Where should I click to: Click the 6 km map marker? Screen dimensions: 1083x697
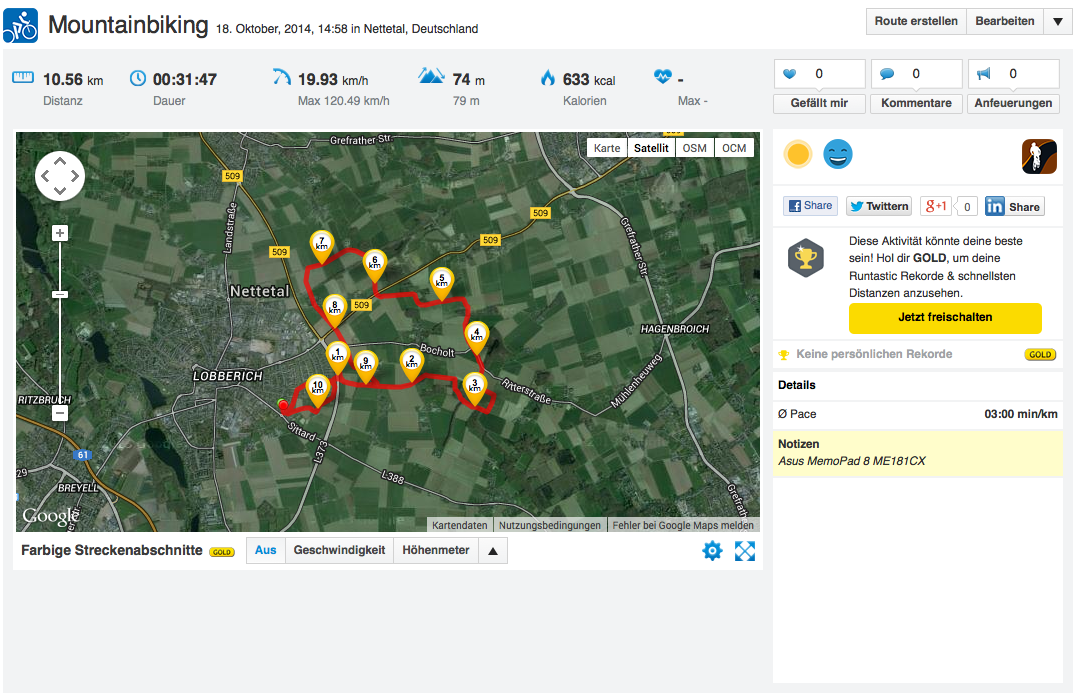[x=374, y=265]
